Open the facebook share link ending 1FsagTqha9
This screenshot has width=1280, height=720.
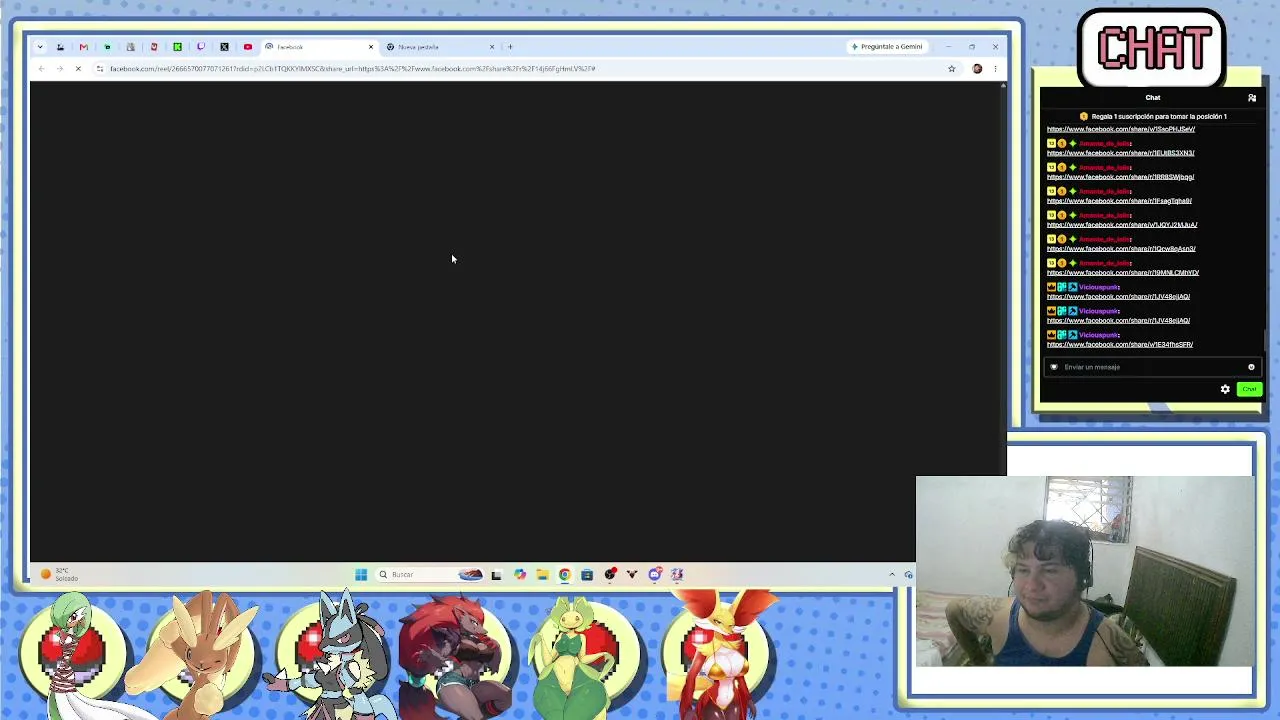point(1119,201)
